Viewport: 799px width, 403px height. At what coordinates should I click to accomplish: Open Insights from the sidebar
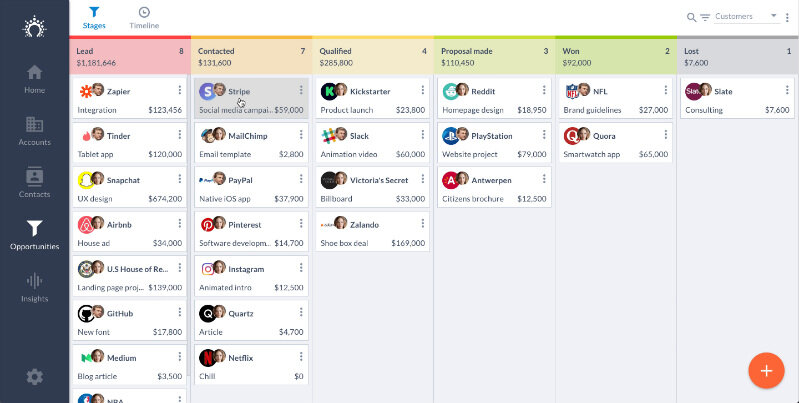pyautogui.click(x=34, y=287)
